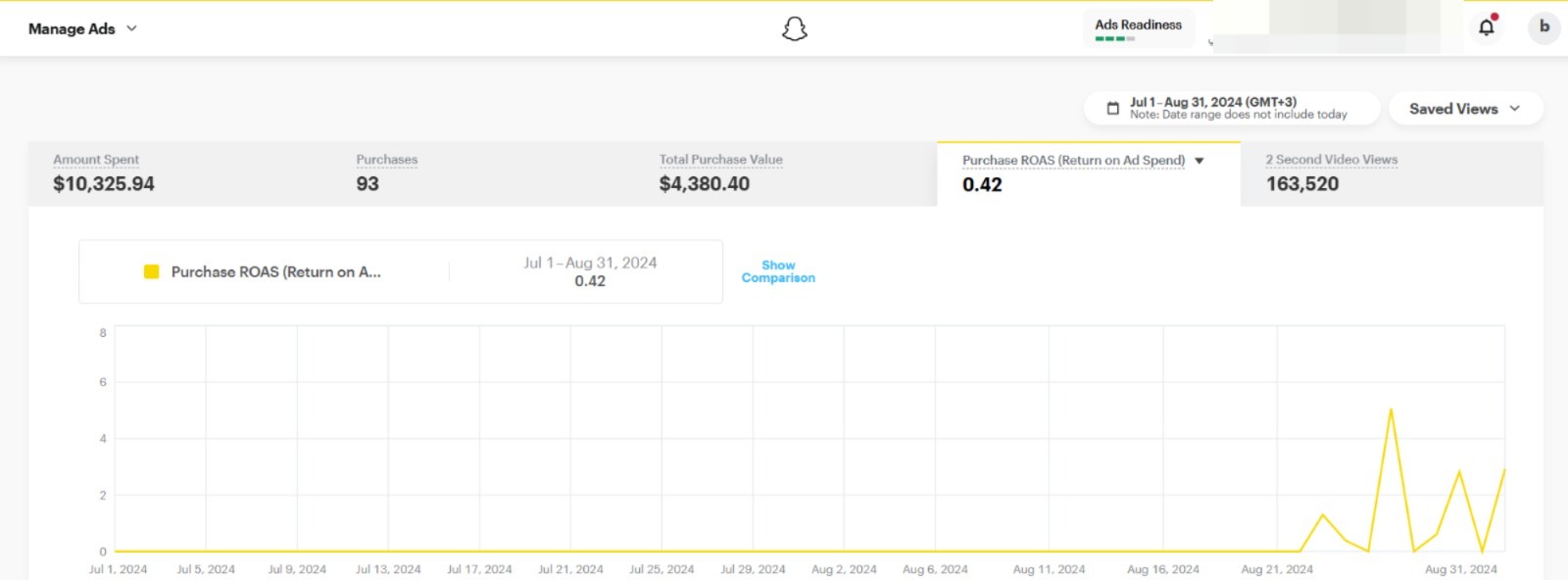Select the Amount Spent metric tab
Viewport: 1568px width, 580px height.
pos(103,173)
